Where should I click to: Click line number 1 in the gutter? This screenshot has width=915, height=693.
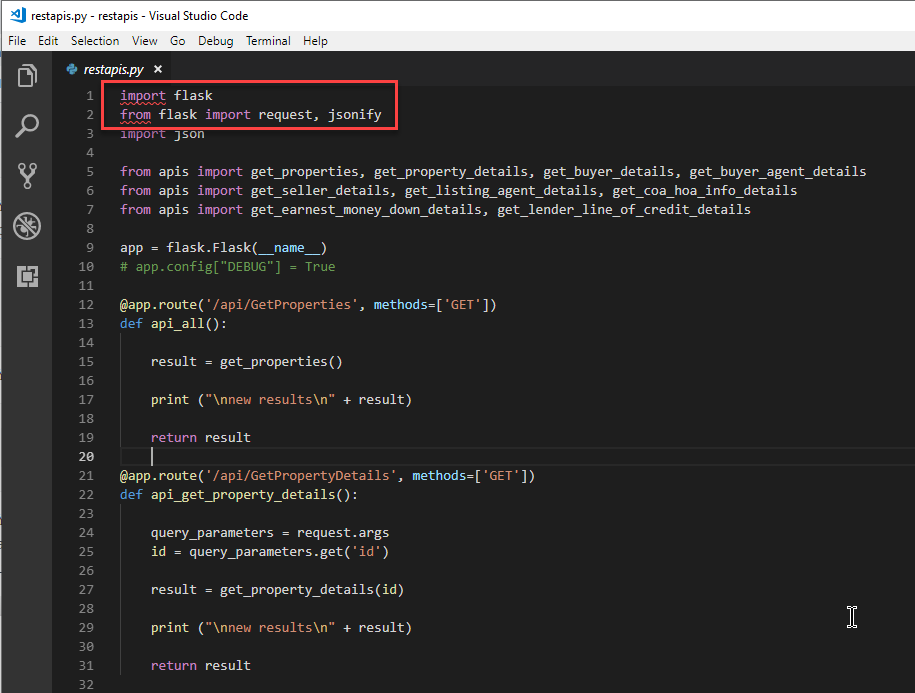click(90, 96)
